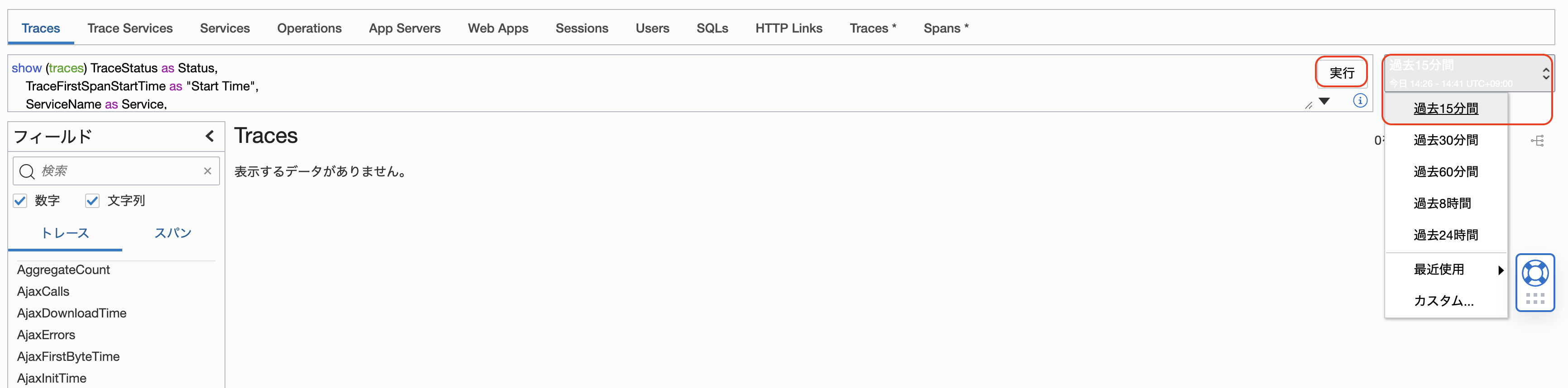Click the query info icon
Screen dimensions: 1568x388
[x=1360, y=100]
